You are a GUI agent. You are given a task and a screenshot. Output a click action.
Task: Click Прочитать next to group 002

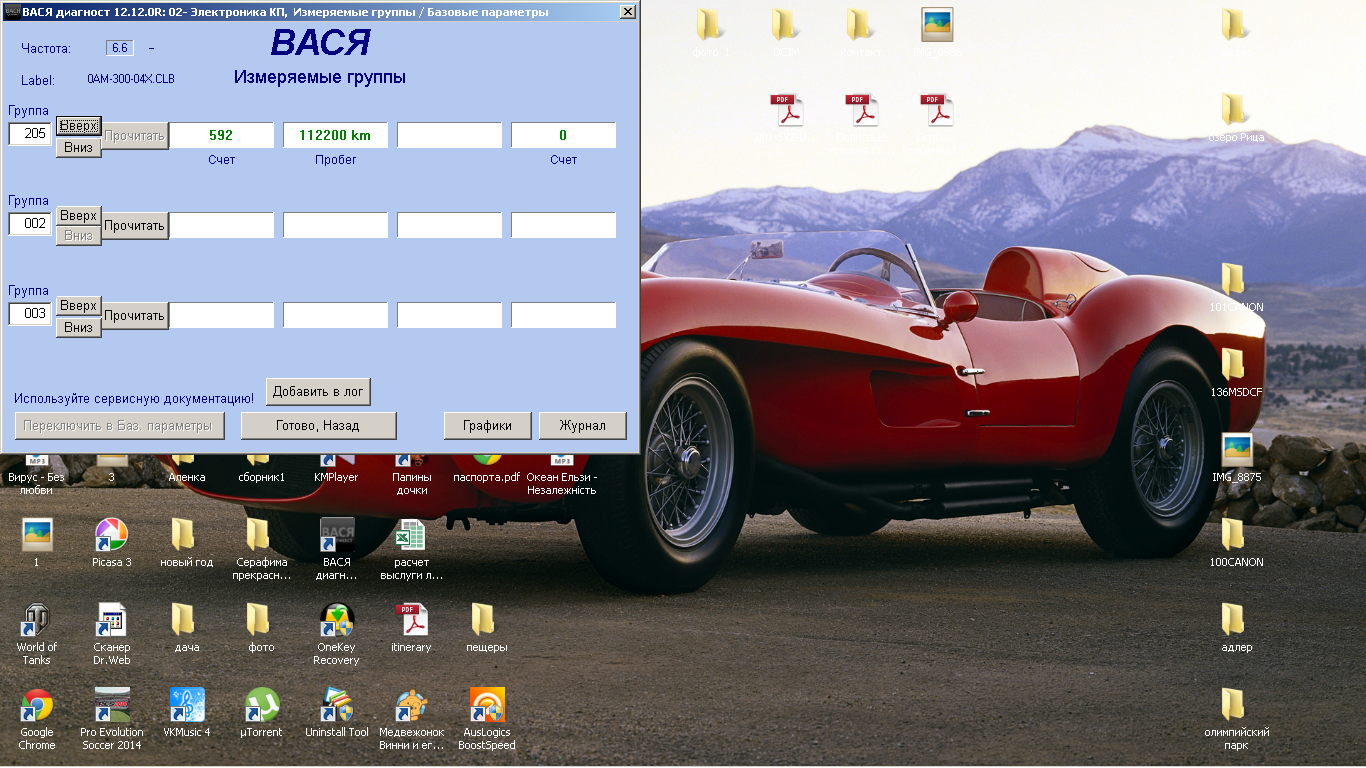tap(135, 225)
